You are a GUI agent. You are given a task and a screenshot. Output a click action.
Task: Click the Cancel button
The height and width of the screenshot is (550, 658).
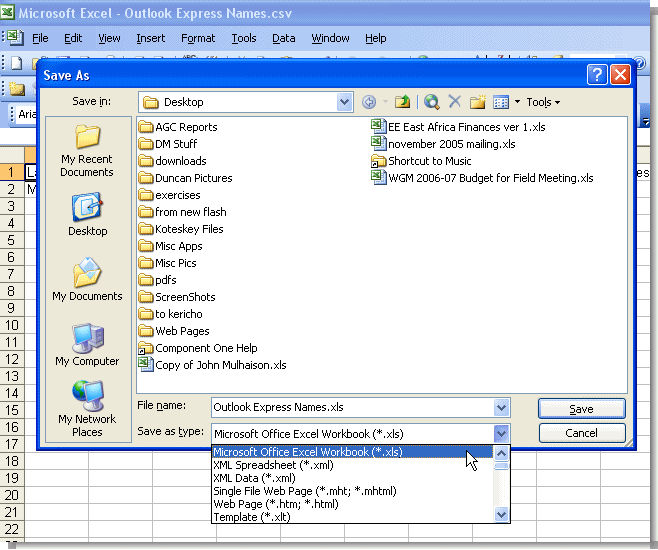(582, 433)
